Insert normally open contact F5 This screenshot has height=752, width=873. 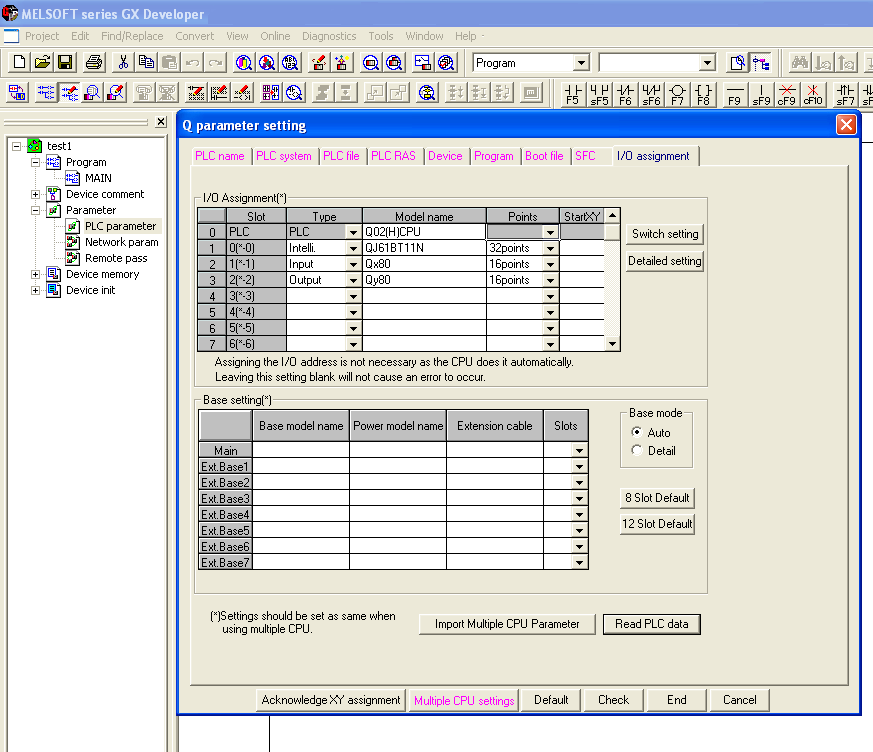pos(573,94)
